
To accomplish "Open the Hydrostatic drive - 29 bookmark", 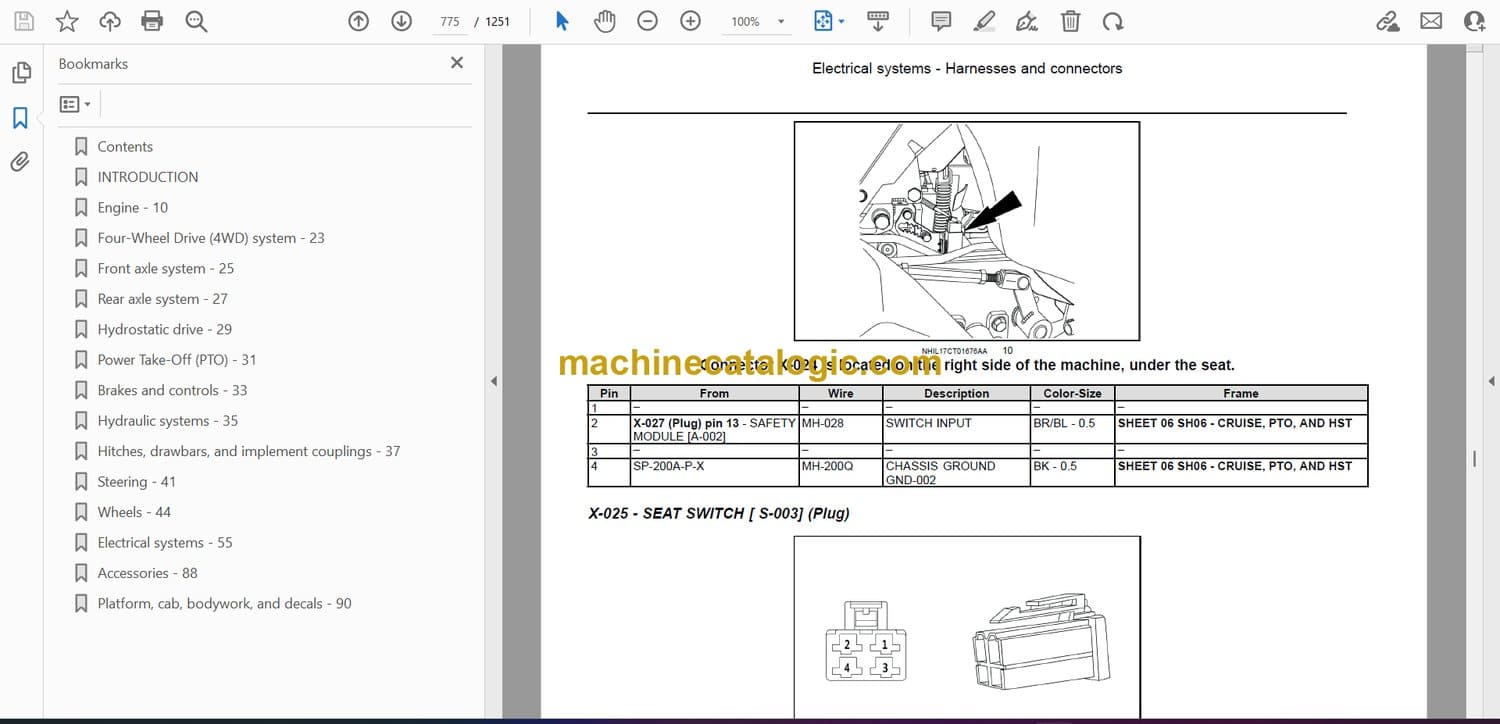I will pyautogui.click(x=164, y=329).
